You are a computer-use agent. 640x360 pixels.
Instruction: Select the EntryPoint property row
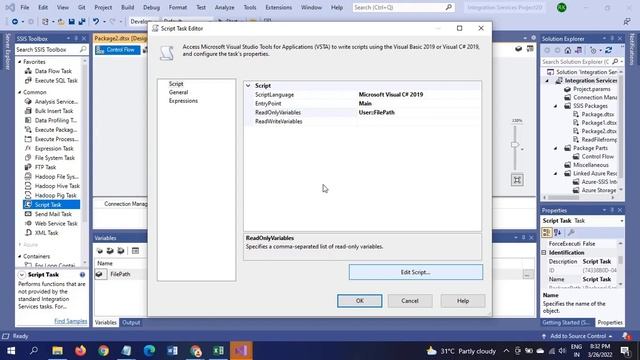point(362,104)
